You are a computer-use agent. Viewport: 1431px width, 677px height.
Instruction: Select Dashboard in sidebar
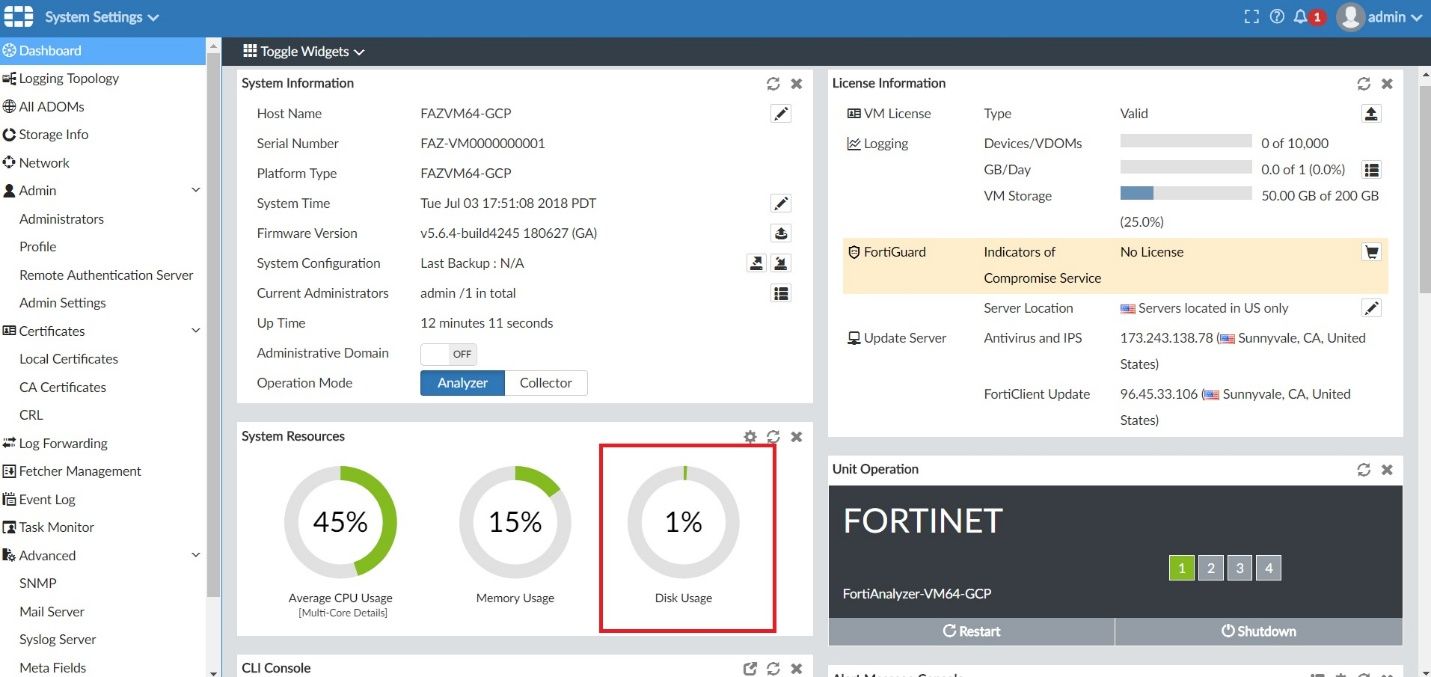(x=103, y=50)
